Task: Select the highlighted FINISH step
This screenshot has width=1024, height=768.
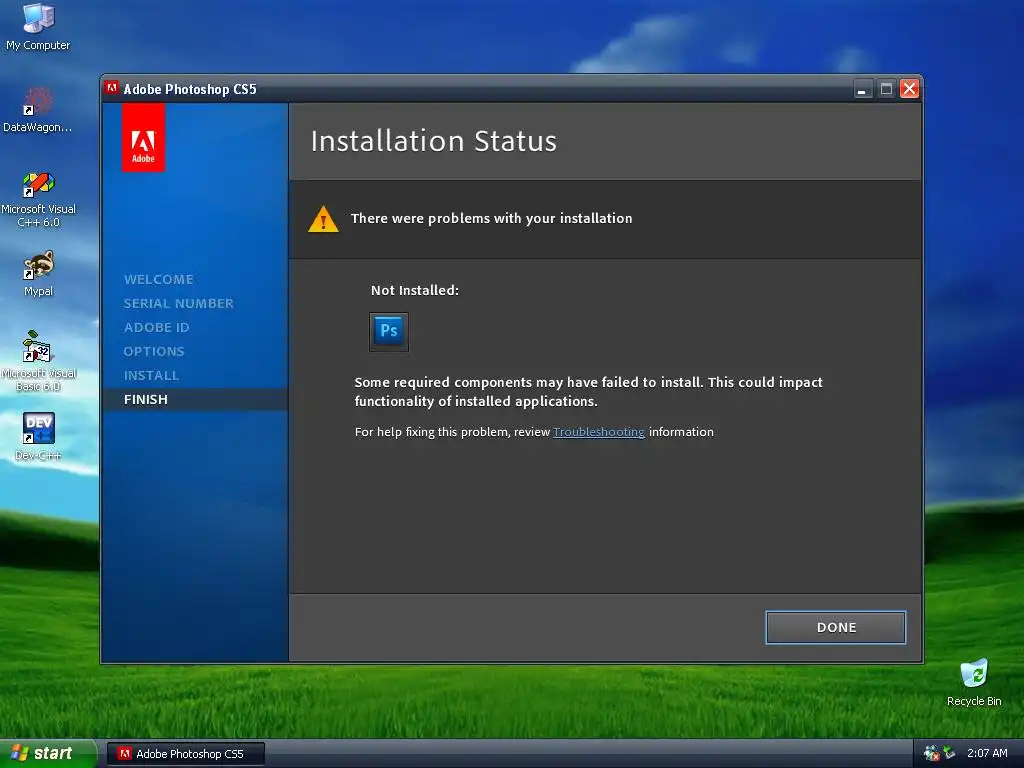Action: 195,400
